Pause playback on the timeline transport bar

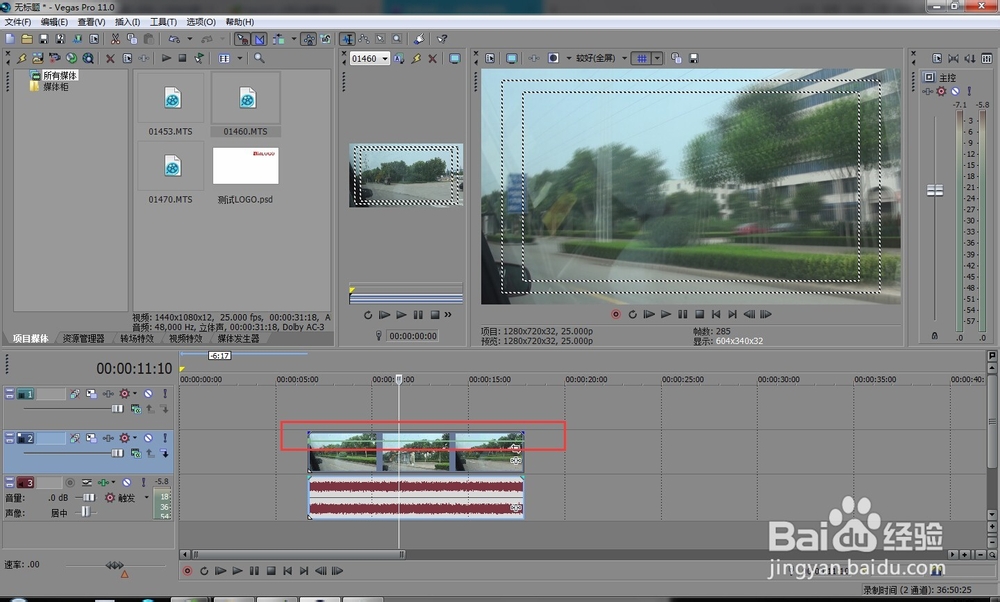point(254,571)
